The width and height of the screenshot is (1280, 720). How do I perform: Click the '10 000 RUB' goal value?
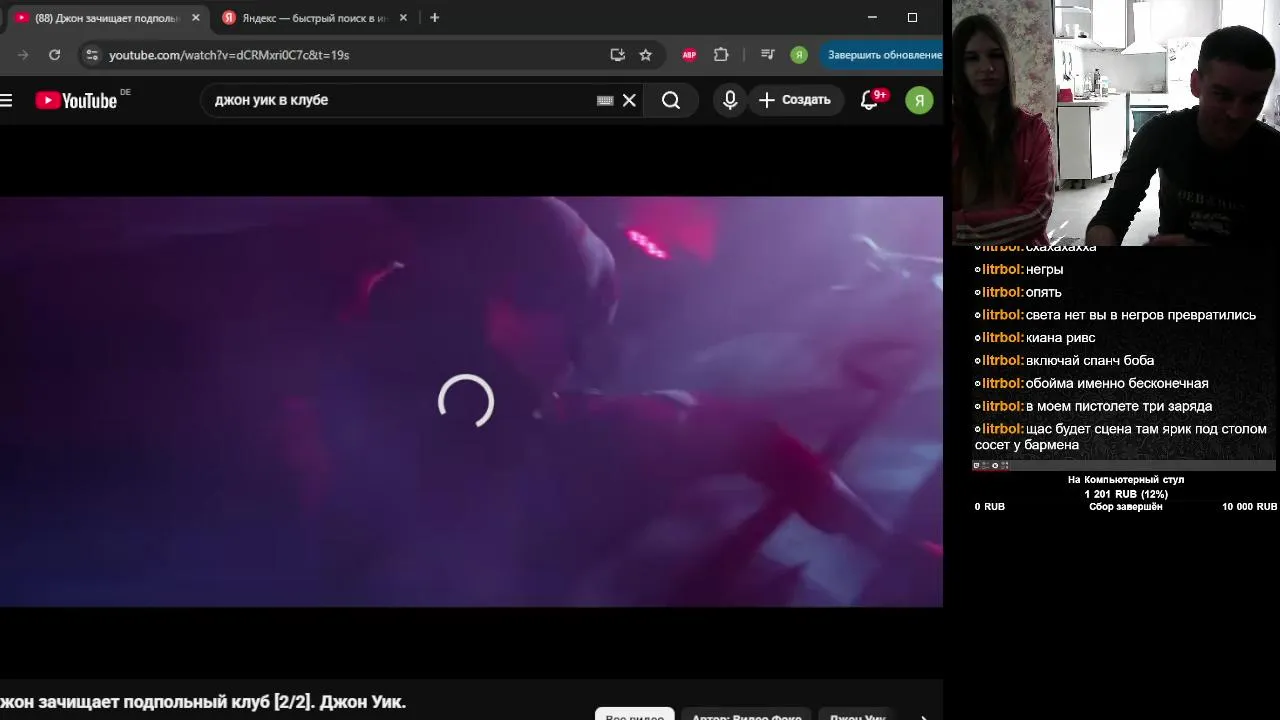(1249, 507)
